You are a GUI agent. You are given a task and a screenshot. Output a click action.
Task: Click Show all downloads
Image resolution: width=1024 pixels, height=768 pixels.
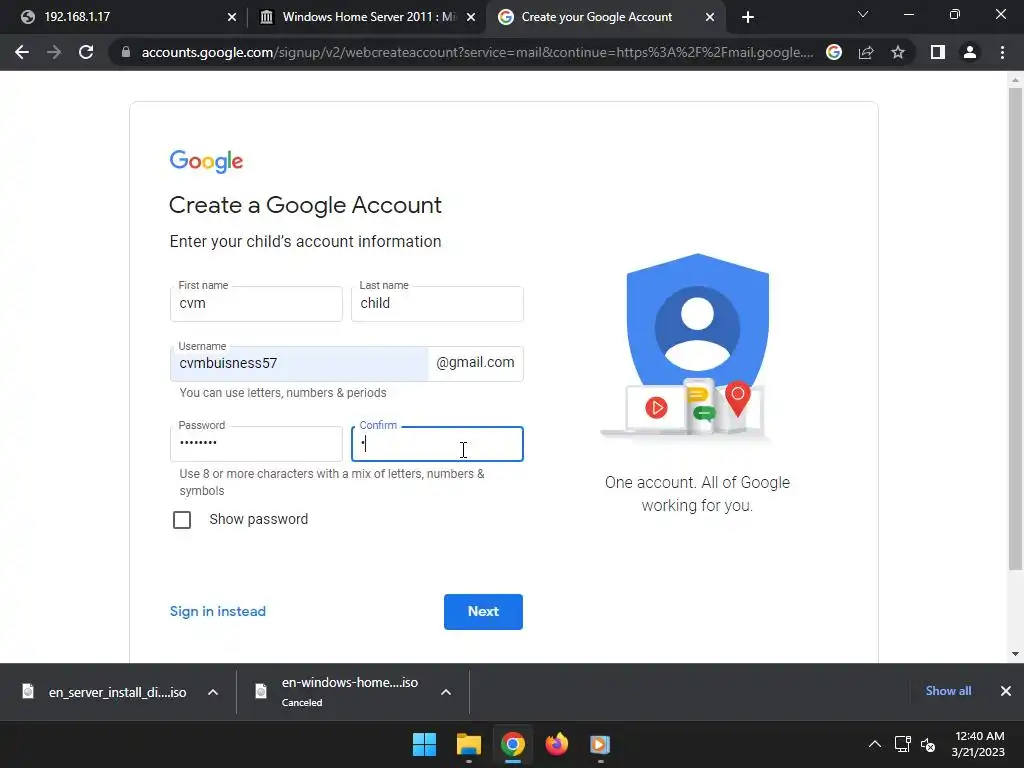pyautogui.click(x=948, y=691)
